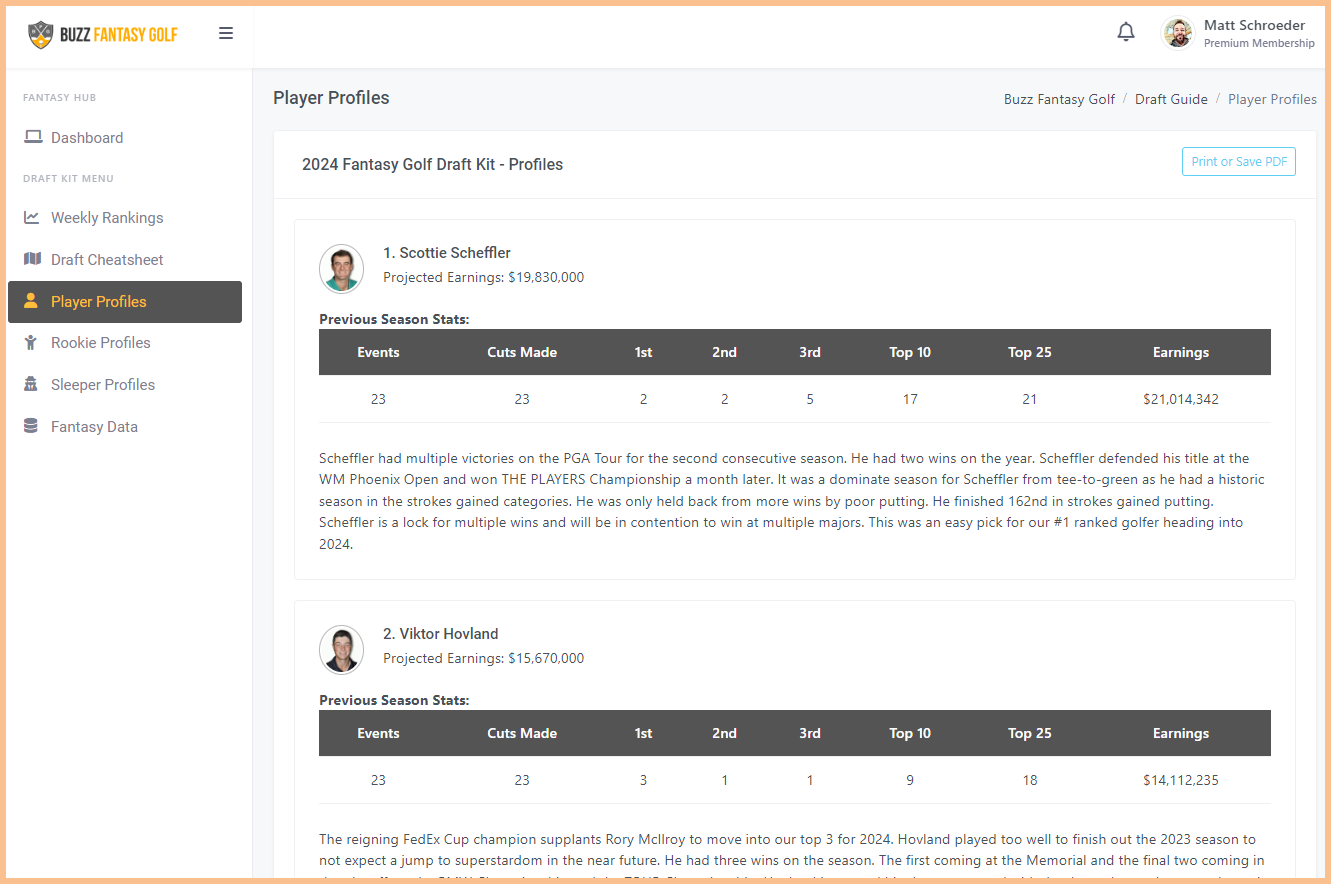Click the Player Profiles breadcrumb
The height and width of the screenshot is (884, 1331).
click(1272, 99)
